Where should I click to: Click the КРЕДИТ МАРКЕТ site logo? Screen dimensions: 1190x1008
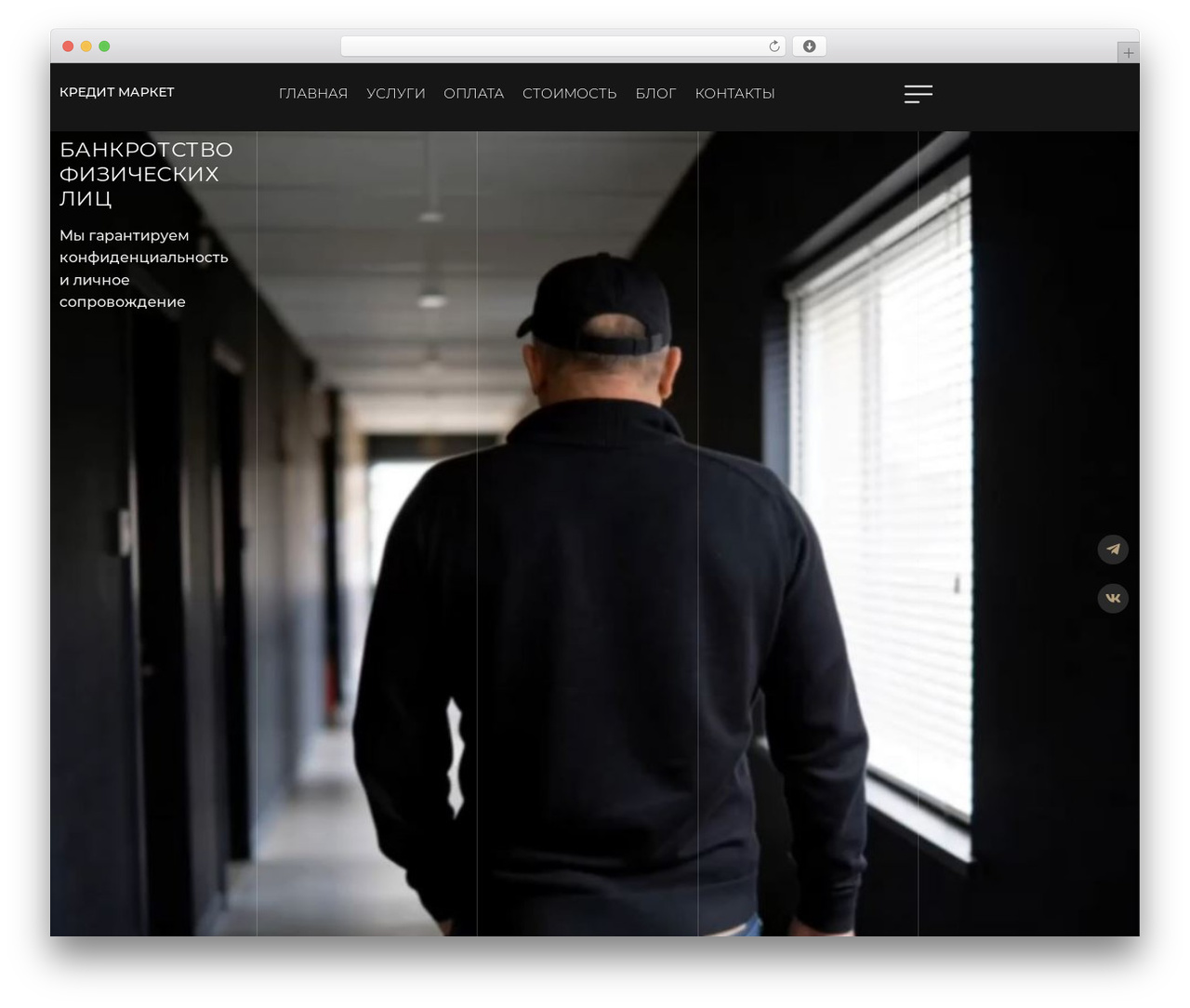tap(117, 92)
